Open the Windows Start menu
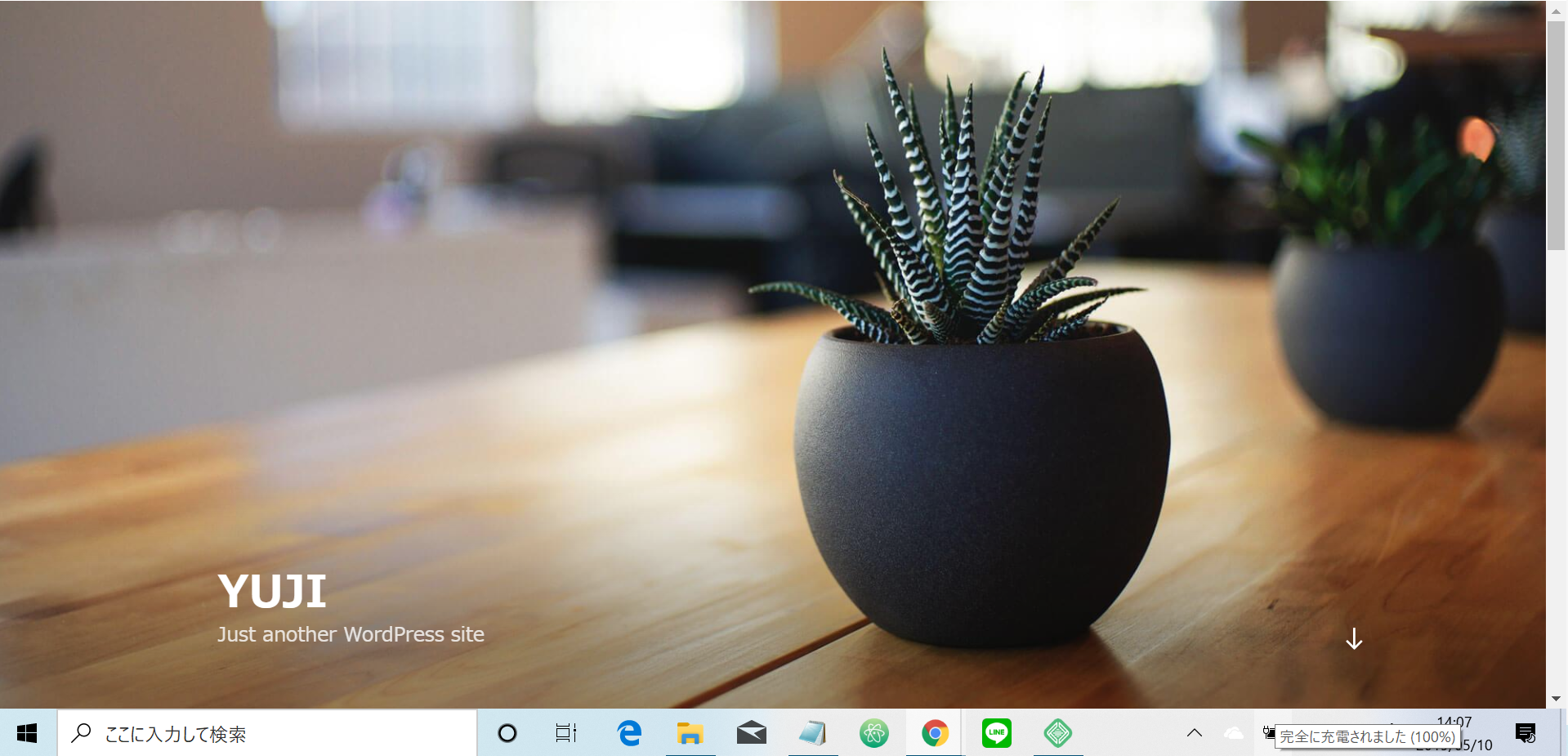This screenshot has height=756, width=1568. 27,733
